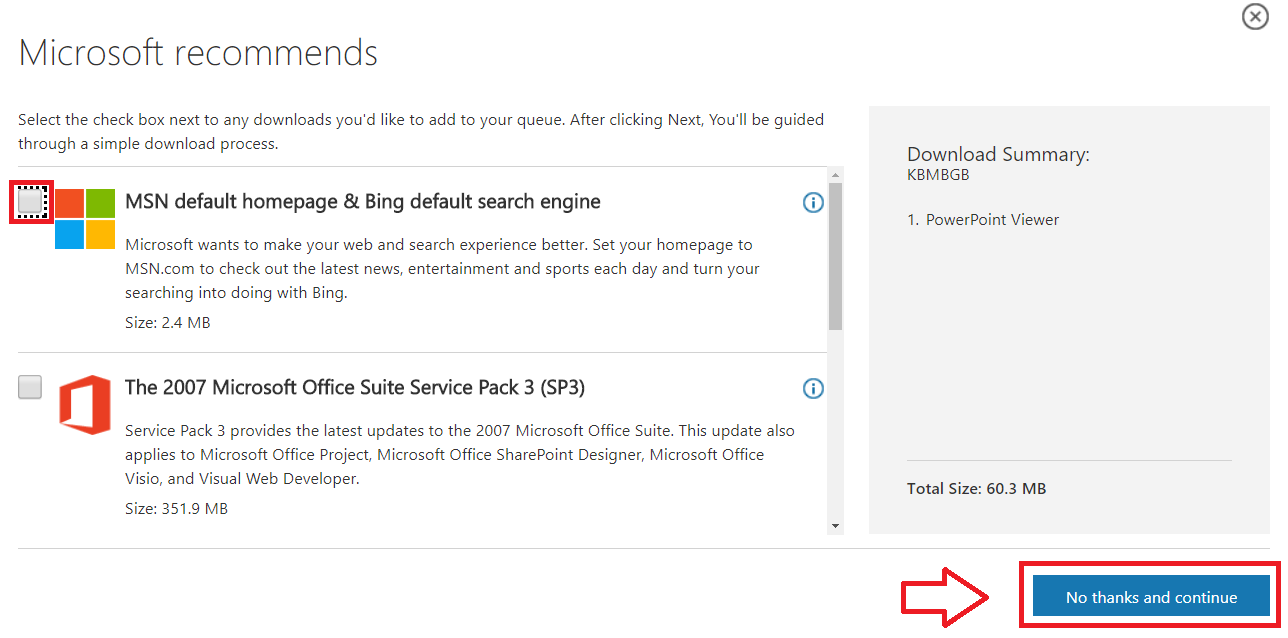Click the Bing offer's four-square Windows-style icon

click(x=86, y=217)
